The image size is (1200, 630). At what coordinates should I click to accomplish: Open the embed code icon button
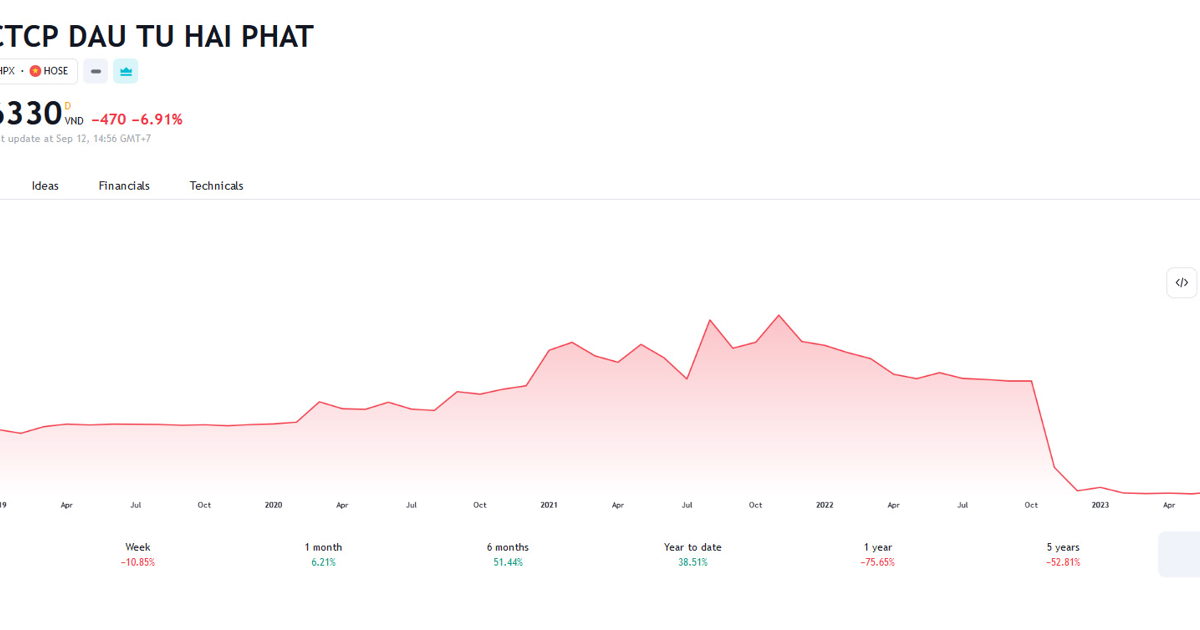[x=1181, y=283]
